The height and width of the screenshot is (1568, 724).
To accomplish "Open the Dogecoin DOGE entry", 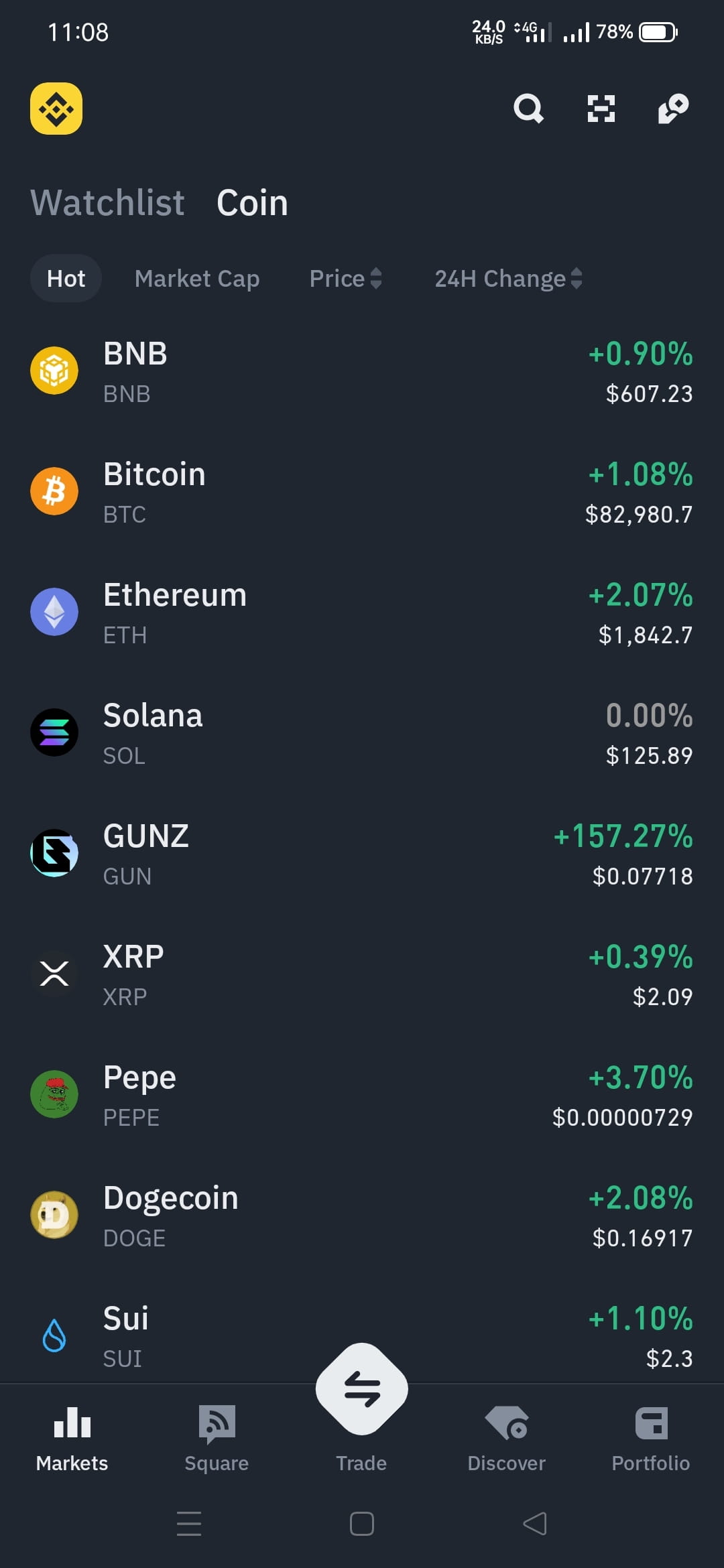I will coord(362,1216).
